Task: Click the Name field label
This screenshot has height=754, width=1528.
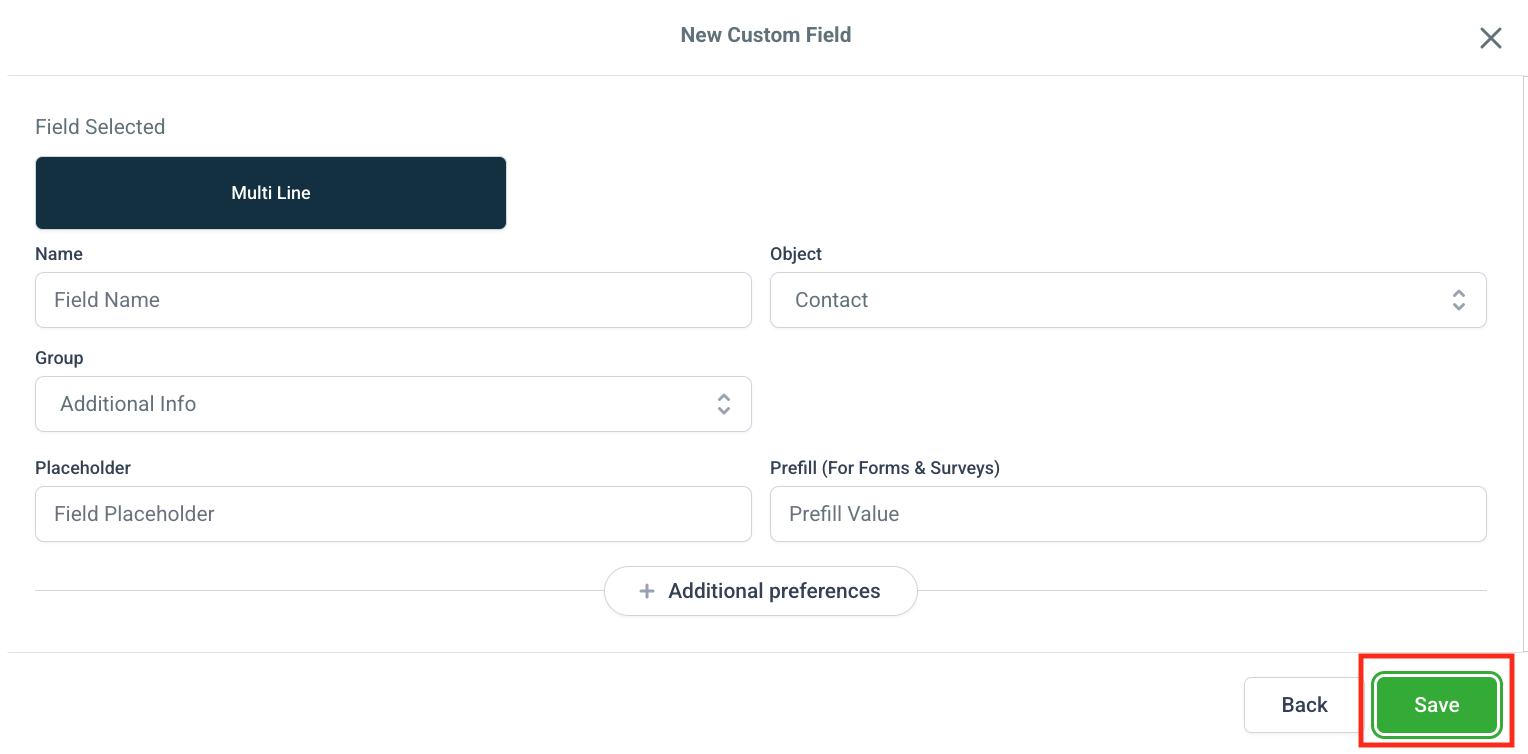Action: (x=59, y=254)
